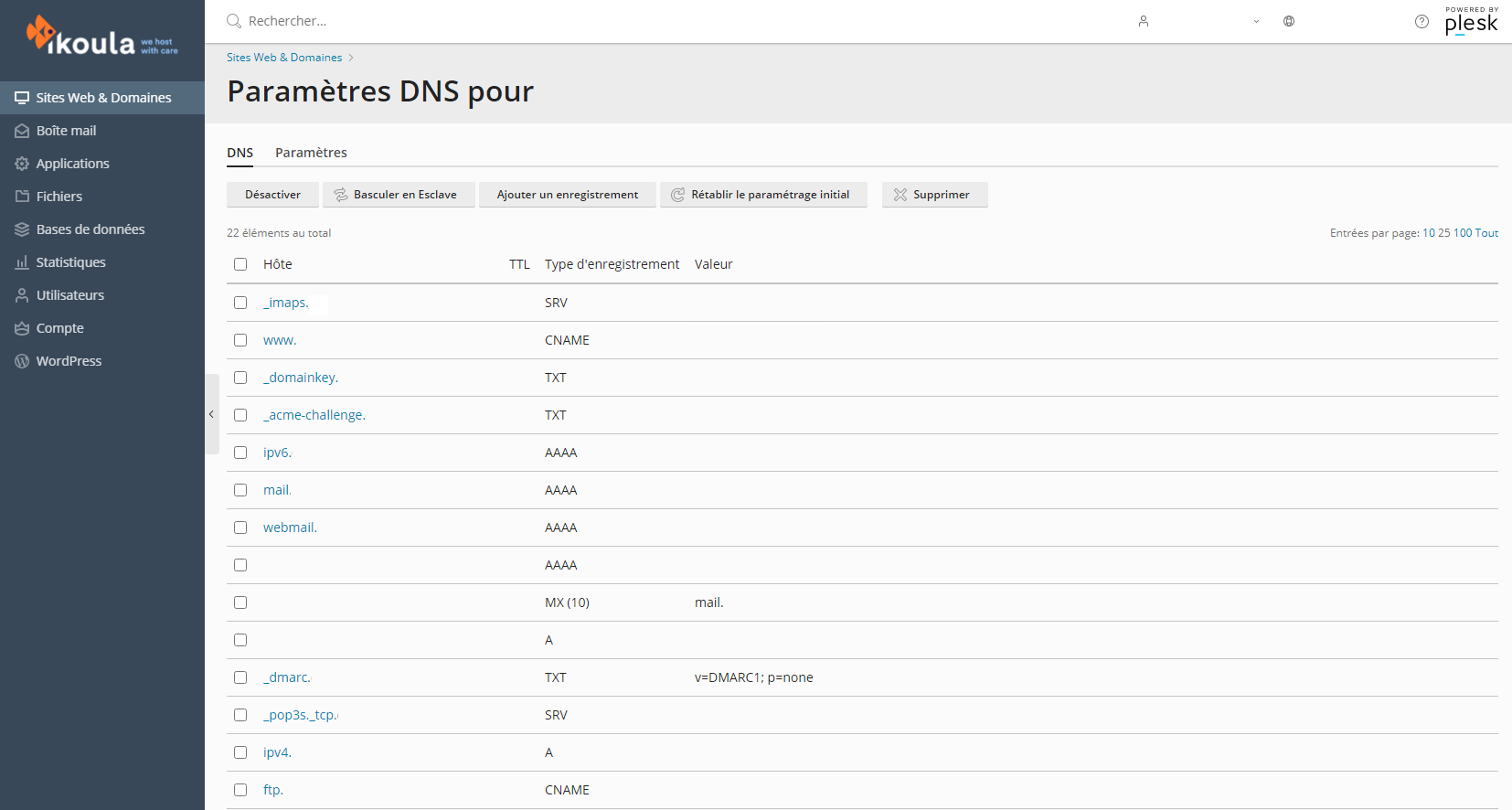Click the user account icon
Viewport: 1512px width, 810px height.
pos(1144,21)
